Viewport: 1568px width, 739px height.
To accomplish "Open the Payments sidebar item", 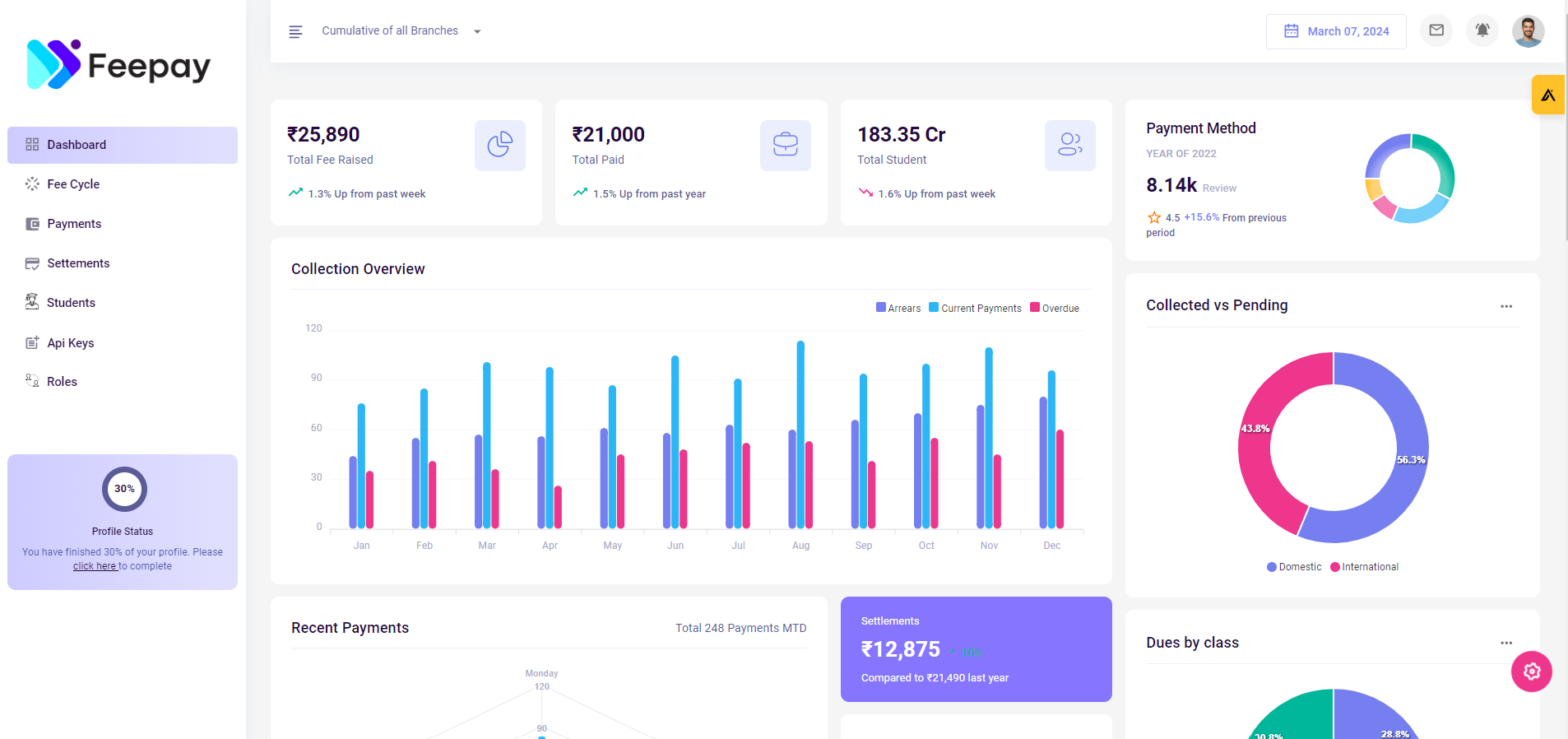I will click(x=74, y=224).
